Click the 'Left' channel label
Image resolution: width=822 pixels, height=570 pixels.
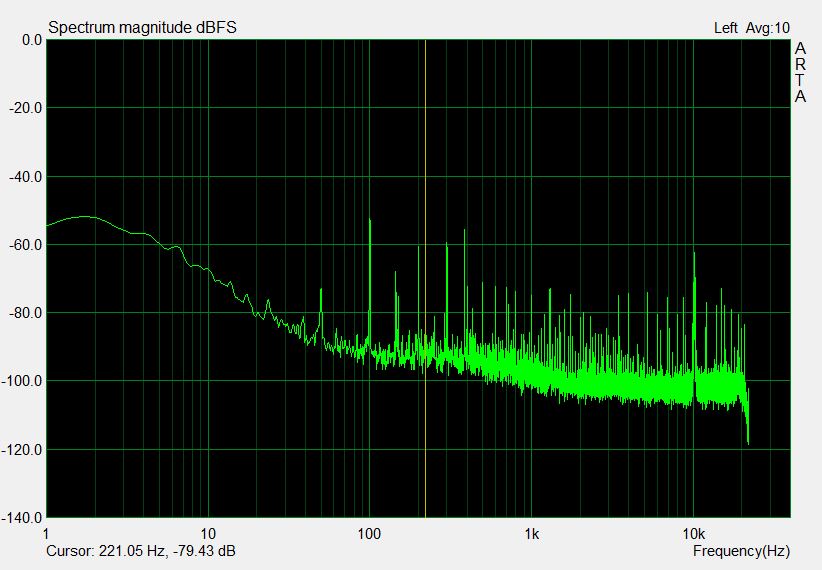726,28
